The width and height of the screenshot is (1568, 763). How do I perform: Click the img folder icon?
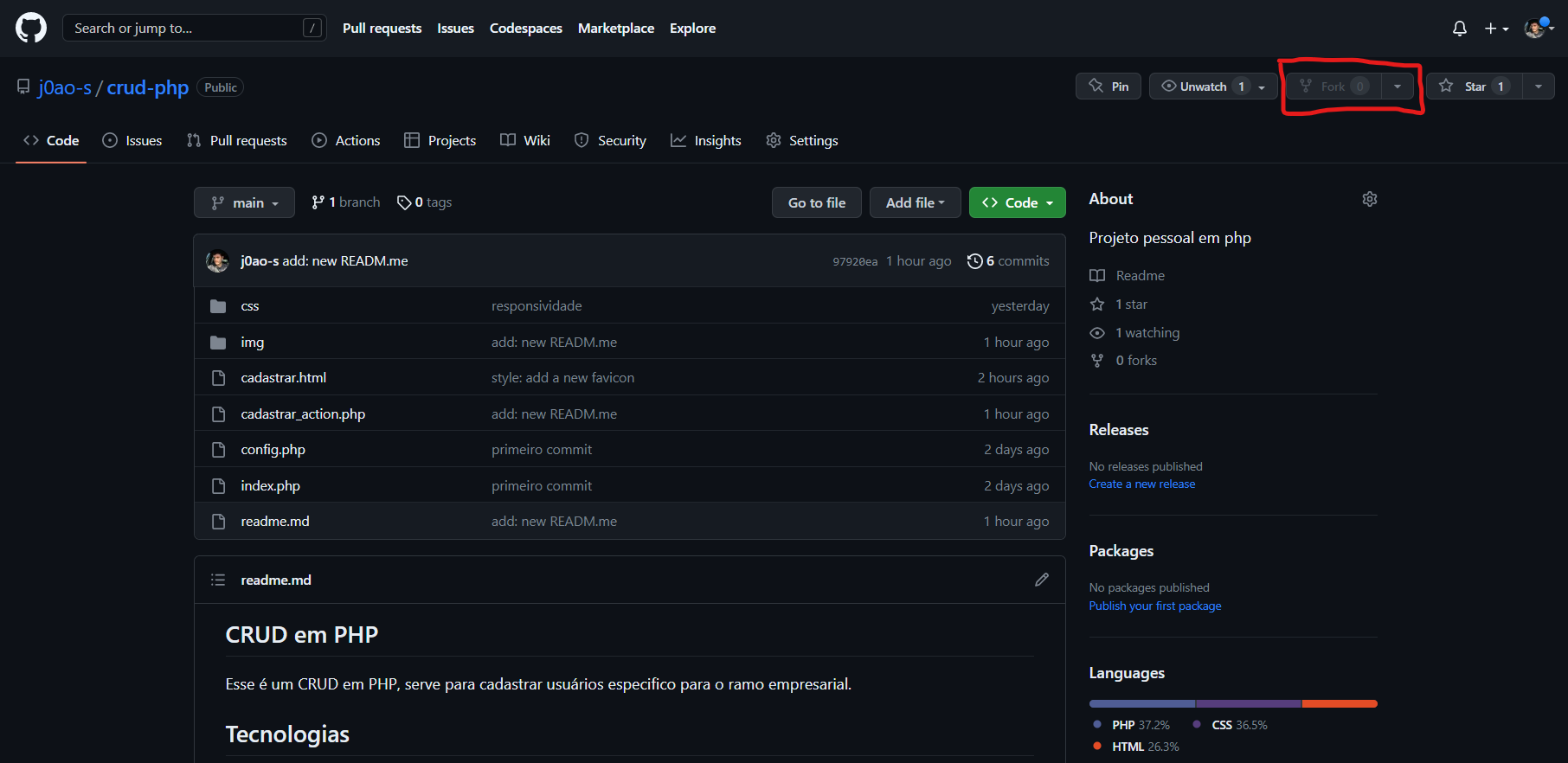218,343
